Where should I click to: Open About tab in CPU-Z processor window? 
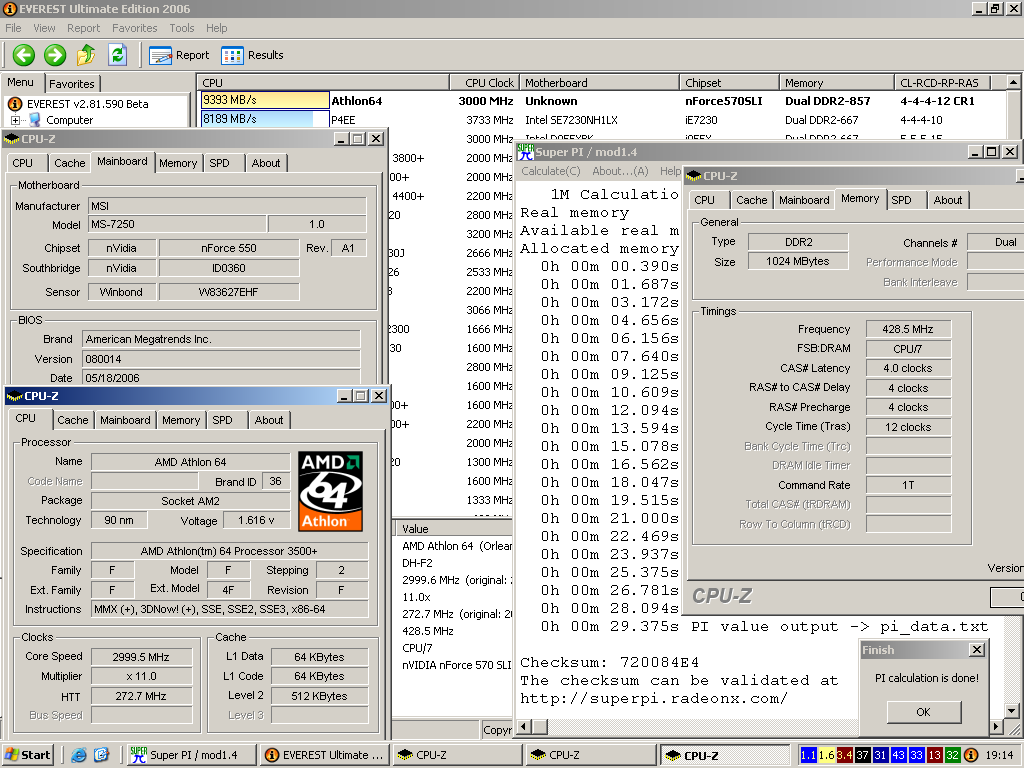(269, 421)
